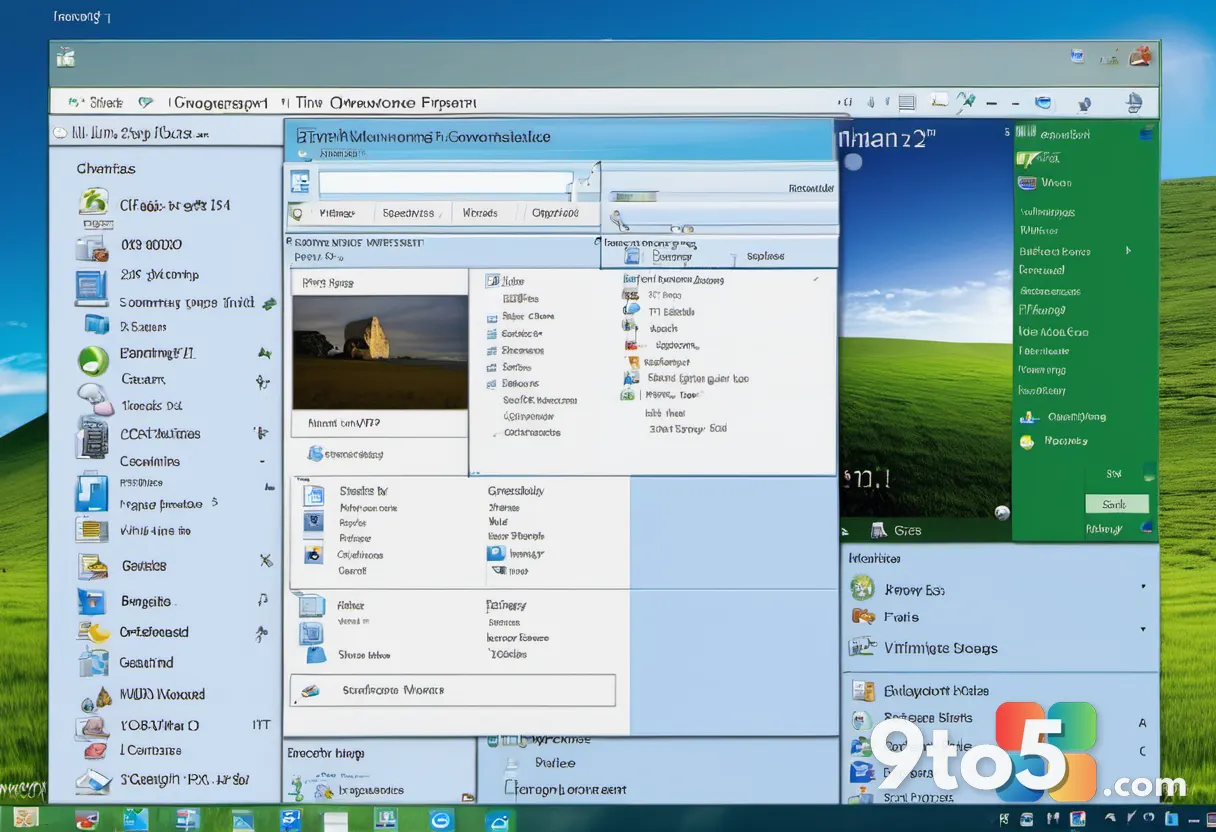Click the "Sank" button in the green panel
The height and width of the screenshot is (832, 1216).
pyautogui.click(x=1117, y=504)
